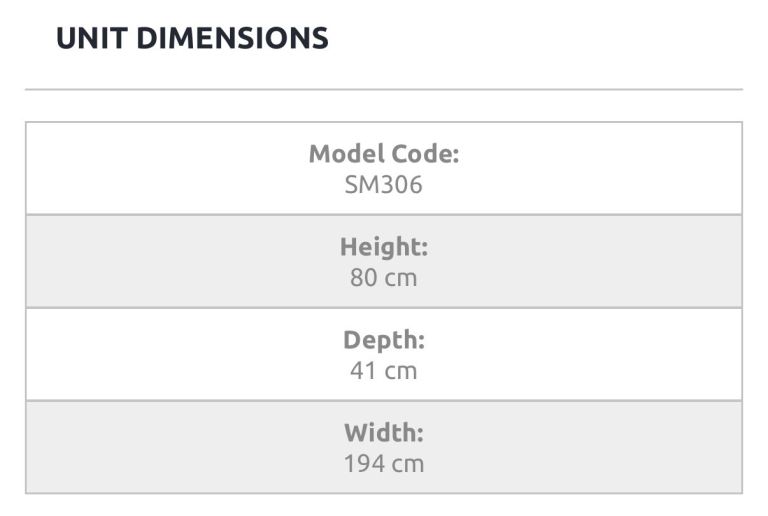Click the number 194 in the Width row
The width and height of the screenshot is (768, 516).
364,463
